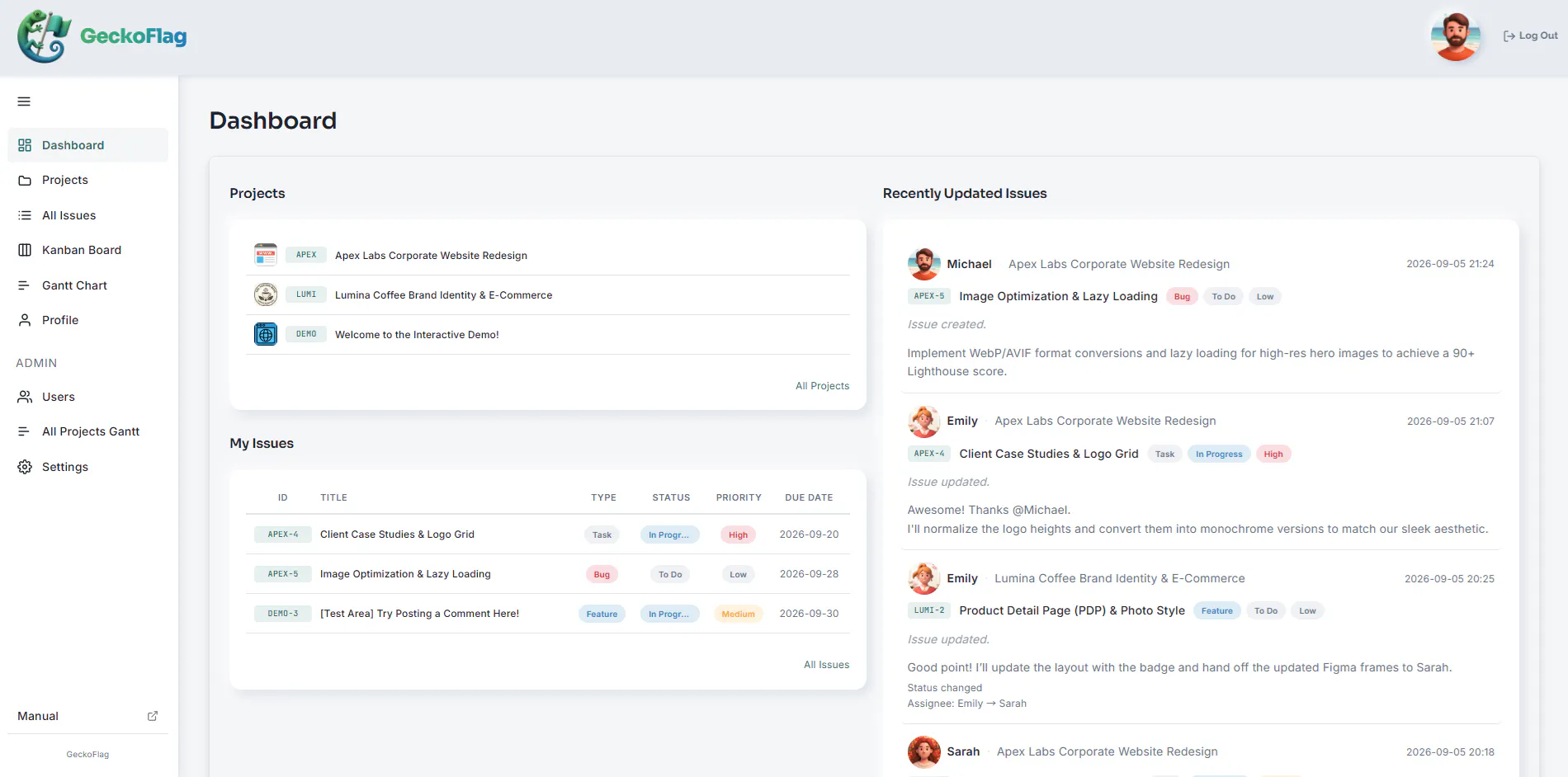
Task: Open the Gantt Chart page
Action: click(x=87, y=285)
